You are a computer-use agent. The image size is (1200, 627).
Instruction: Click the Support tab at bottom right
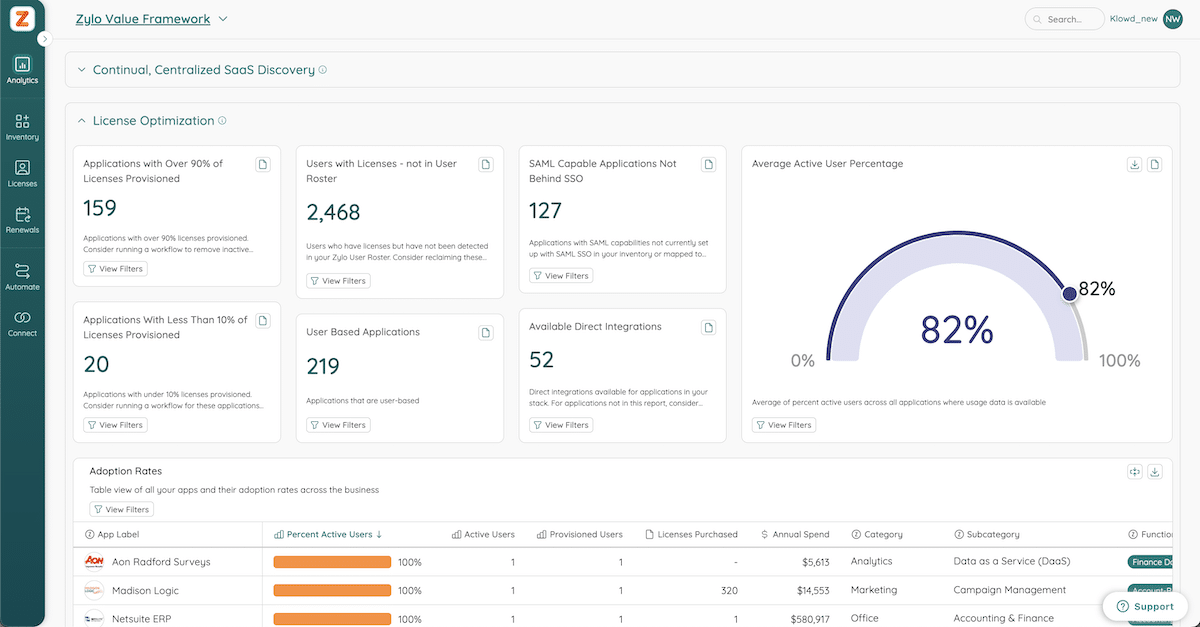(1146, 606)
